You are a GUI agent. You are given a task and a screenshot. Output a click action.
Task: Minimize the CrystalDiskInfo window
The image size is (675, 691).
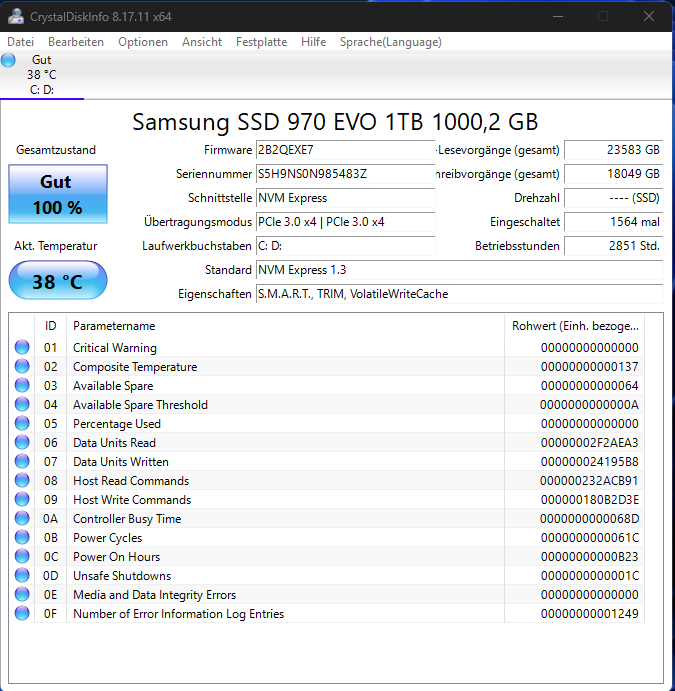pyautogui.click(x=558, y=16)
